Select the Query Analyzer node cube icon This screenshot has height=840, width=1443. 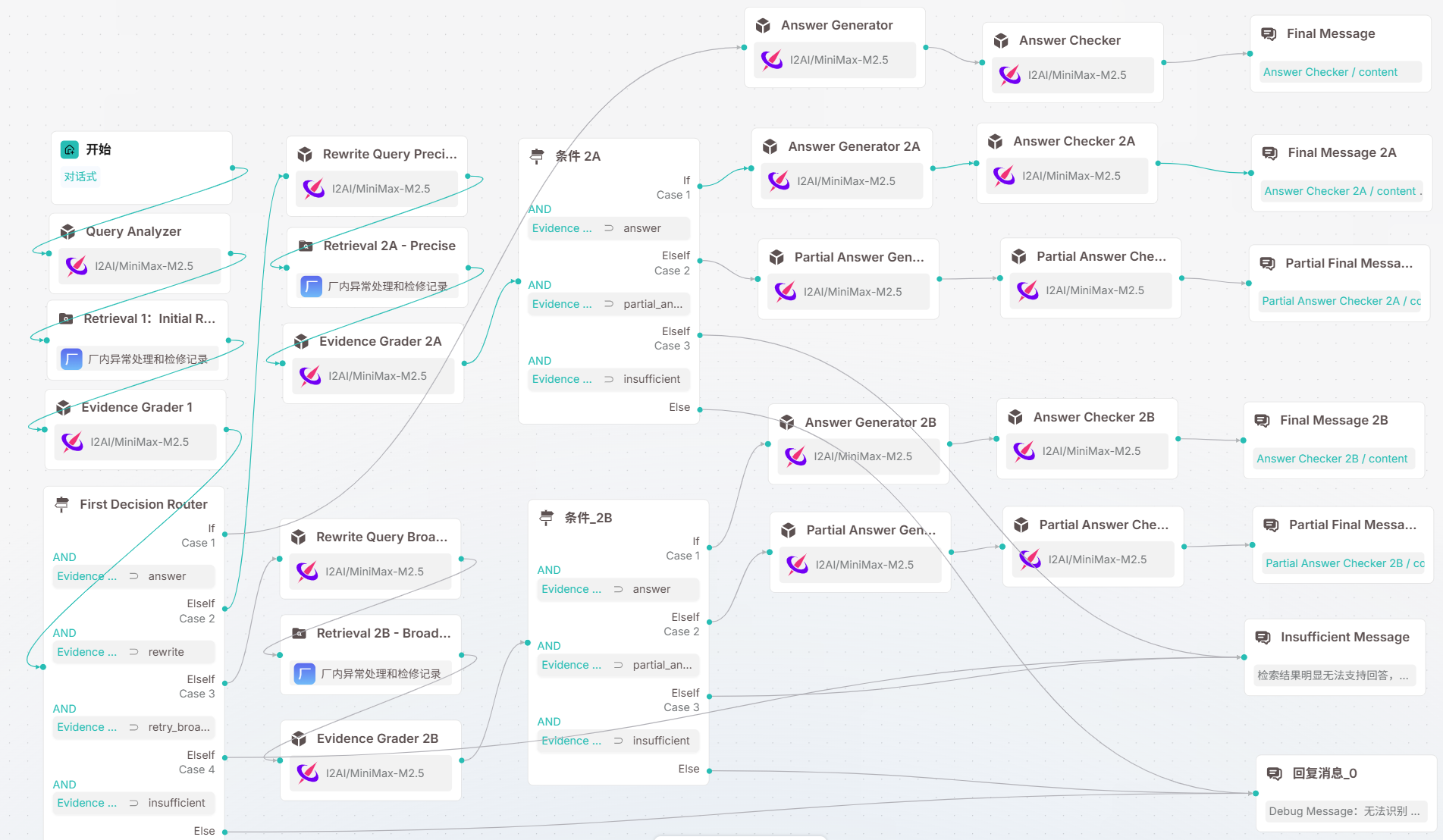pyautogui.click(x=67, y=231)
